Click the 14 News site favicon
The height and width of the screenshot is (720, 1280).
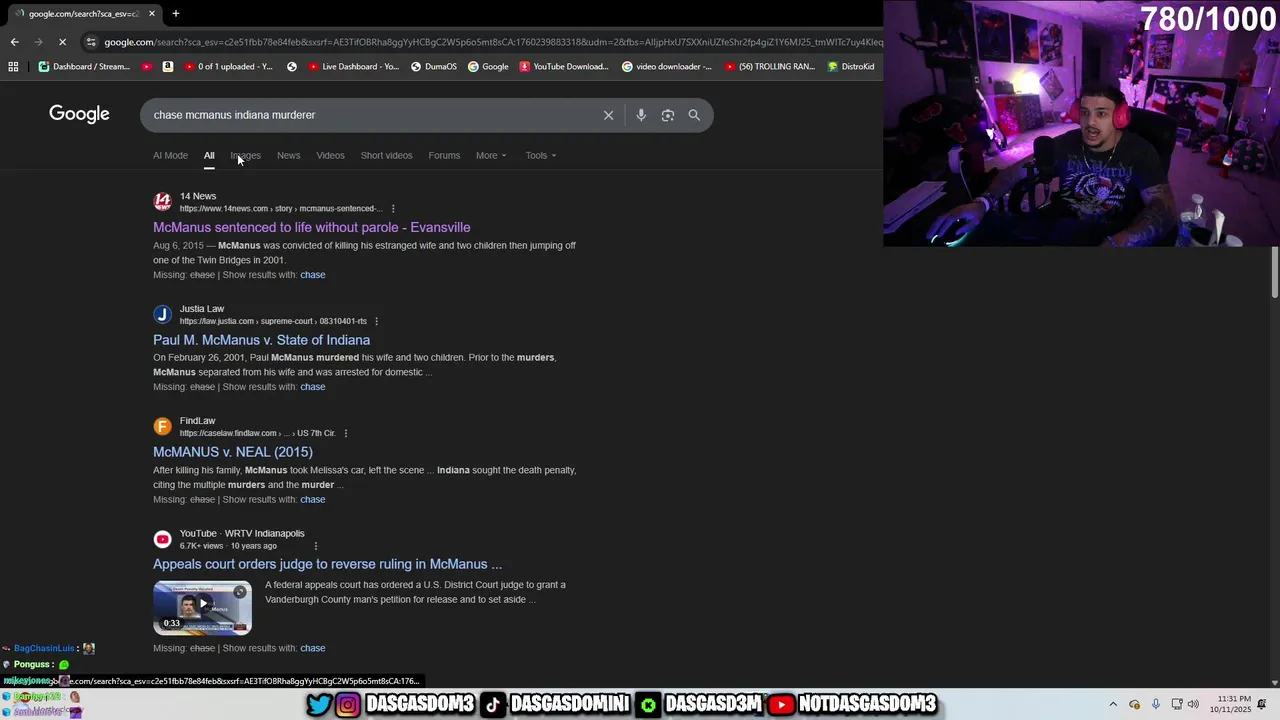[162, 202]
